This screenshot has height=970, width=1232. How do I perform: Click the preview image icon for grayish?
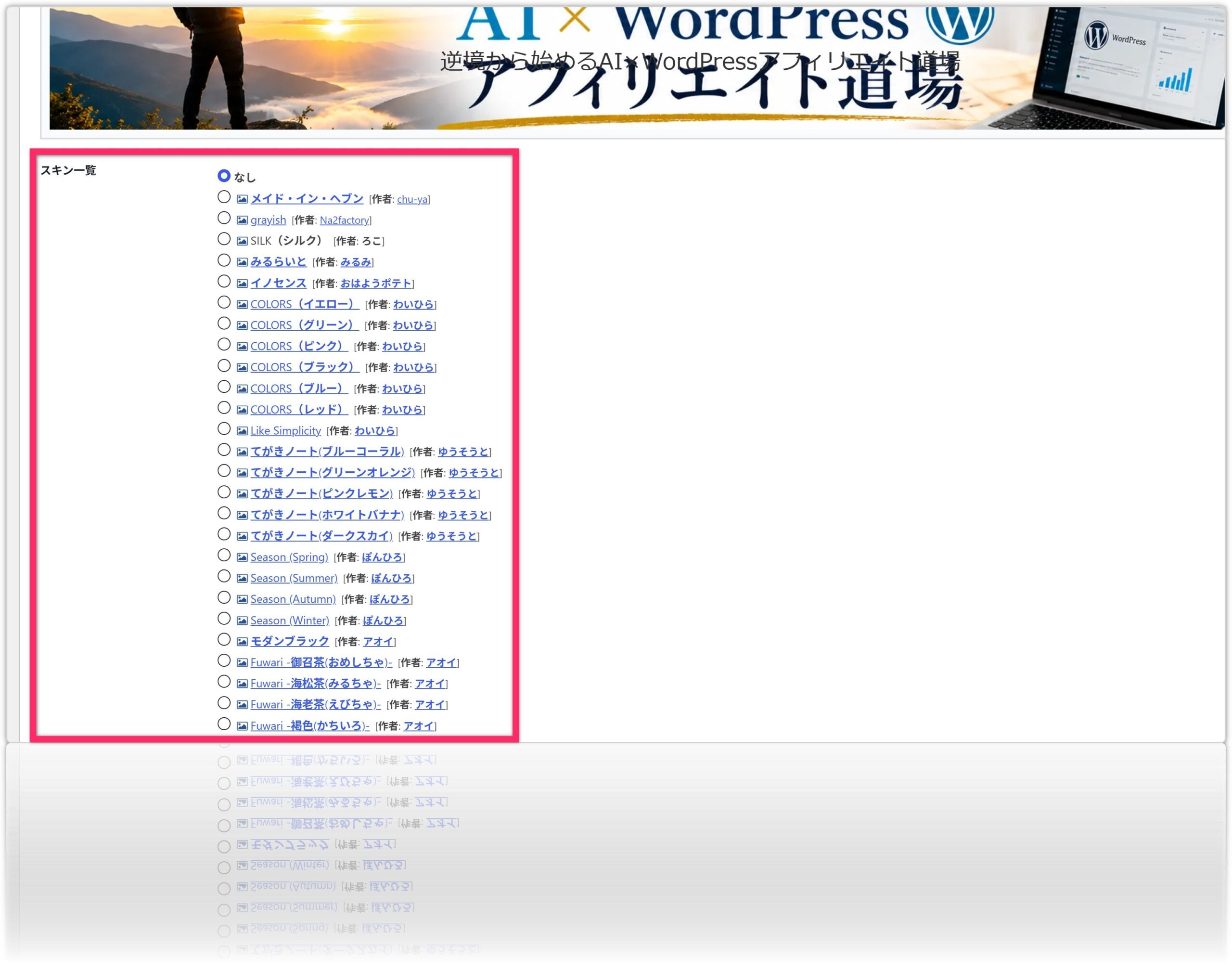tap(242, 220)
